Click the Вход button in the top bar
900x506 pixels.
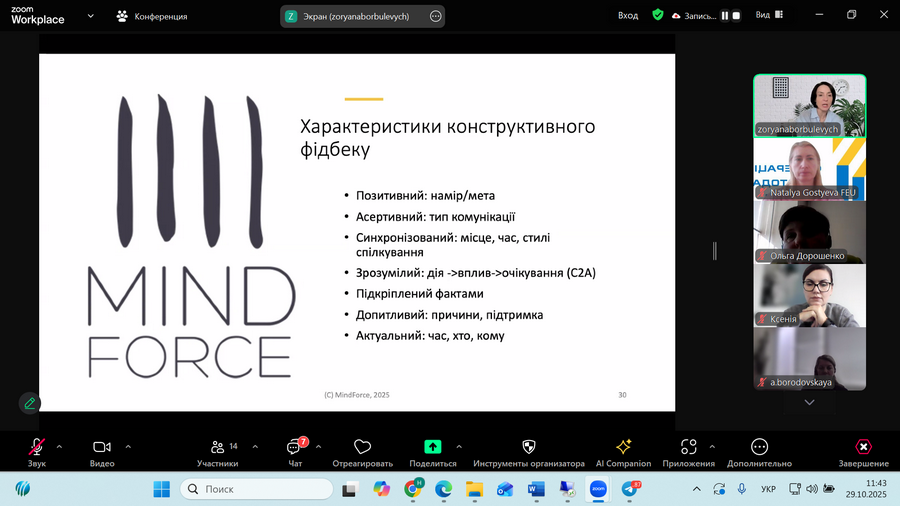click(x=628, y=16)
